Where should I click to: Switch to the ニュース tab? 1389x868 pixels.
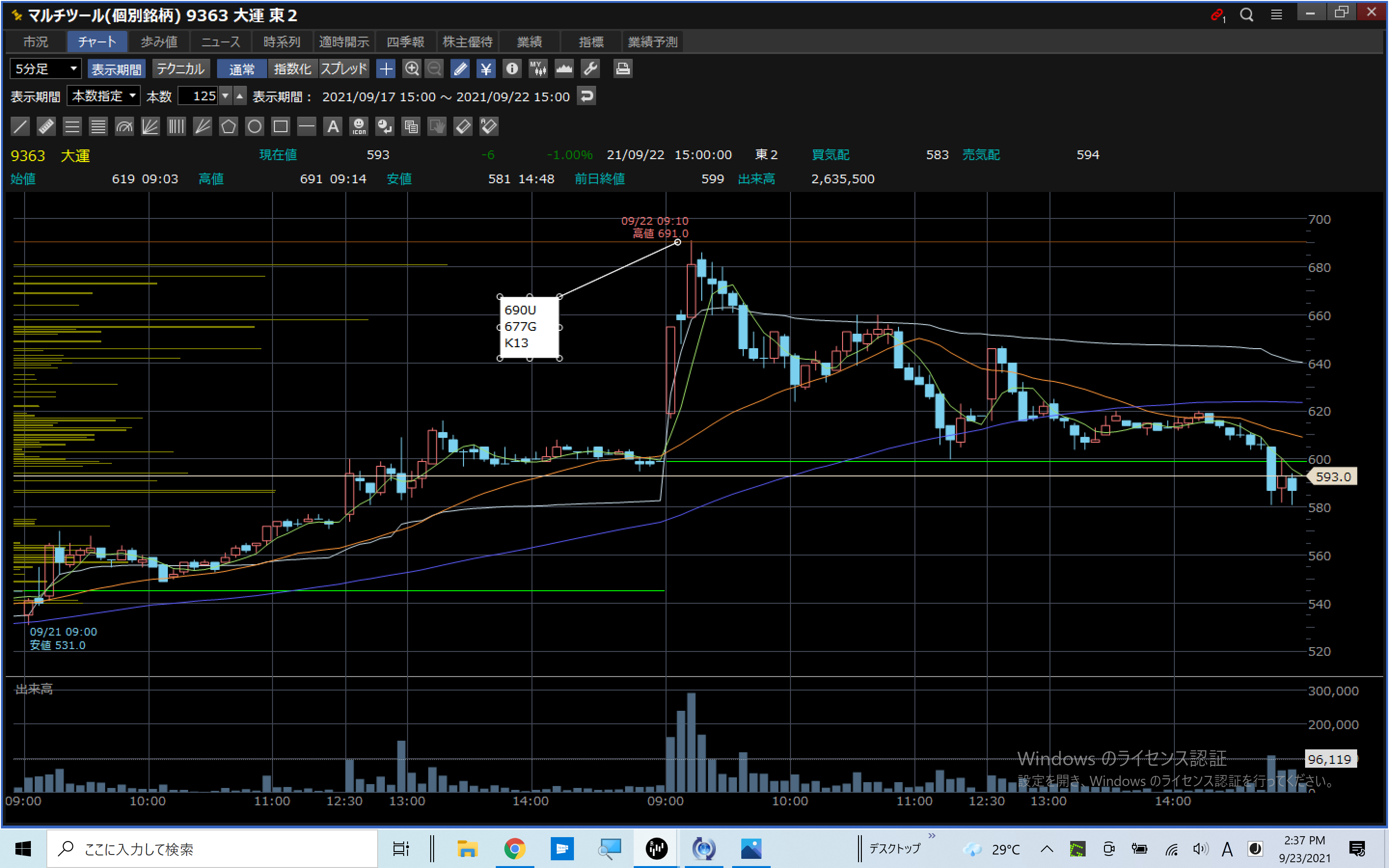pos(220,42)
